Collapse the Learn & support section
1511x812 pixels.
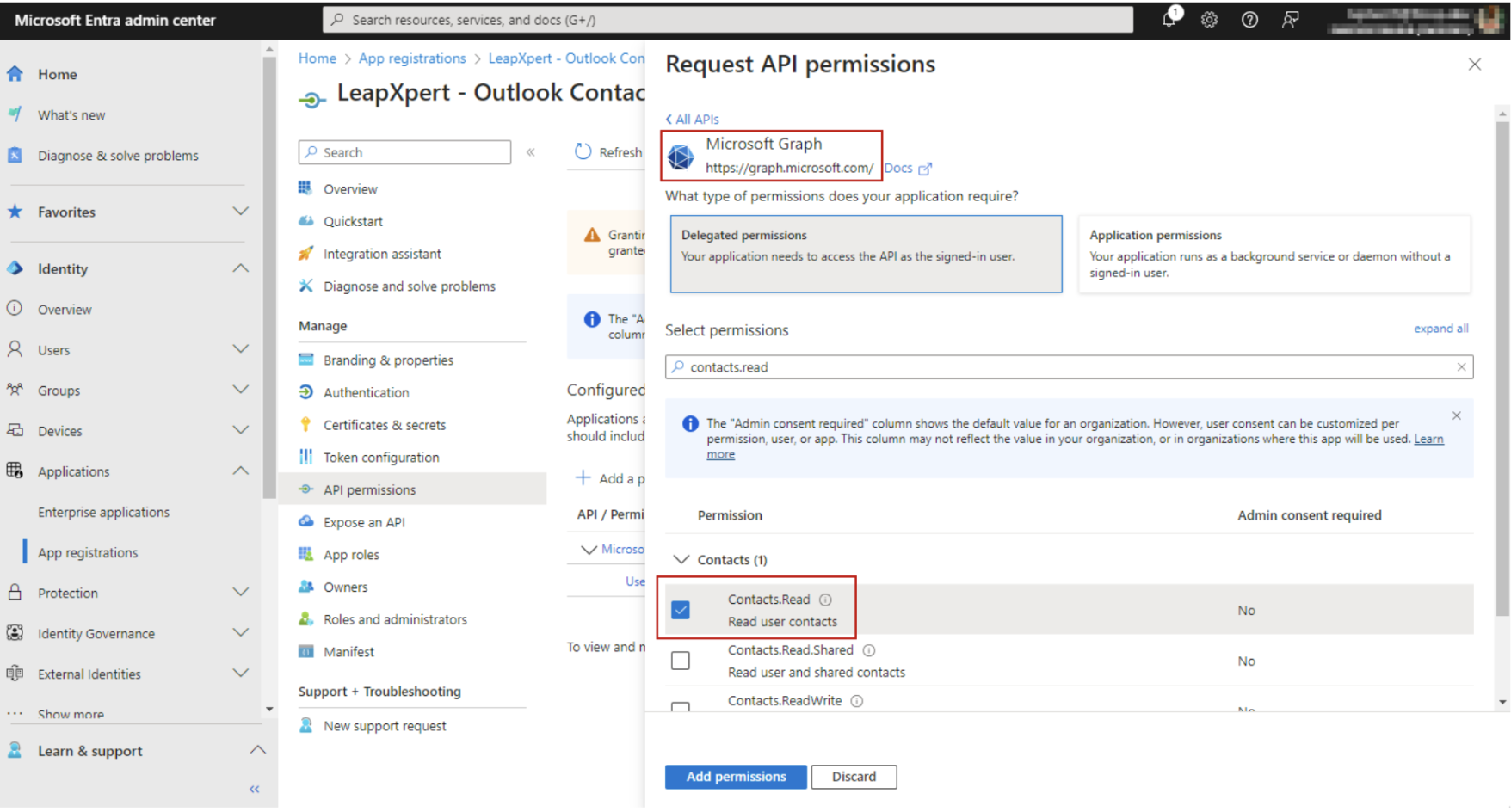(x=257, y=750)
